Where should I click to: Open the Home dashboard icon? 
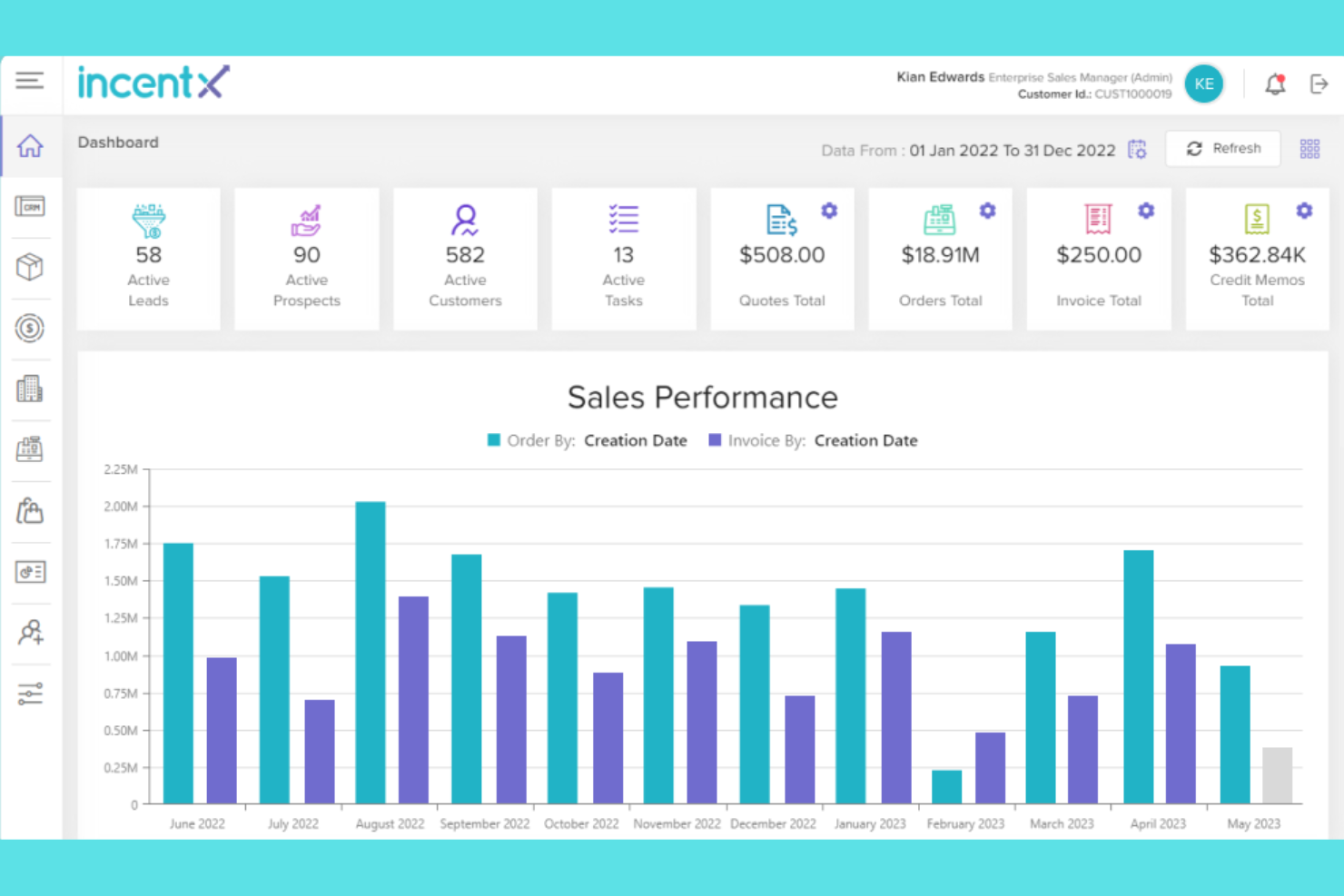coord(30,145)
